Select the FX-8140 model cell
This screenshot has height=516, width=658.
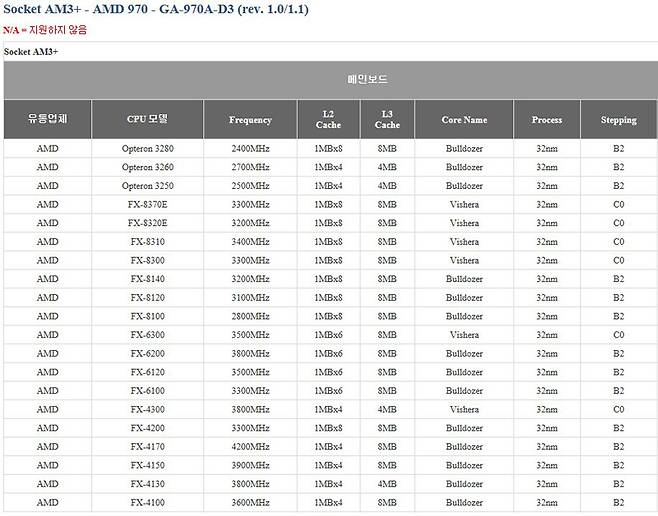point(148,279)
